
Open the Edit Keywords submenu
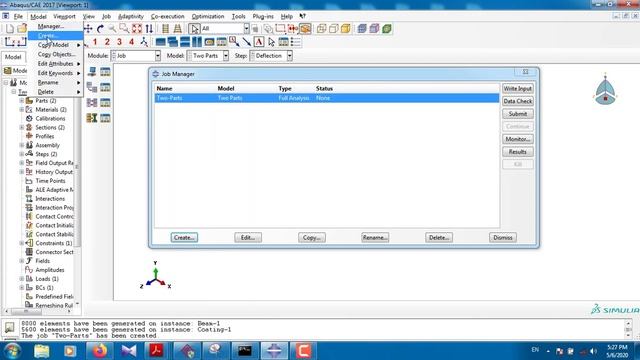[56, 73]
